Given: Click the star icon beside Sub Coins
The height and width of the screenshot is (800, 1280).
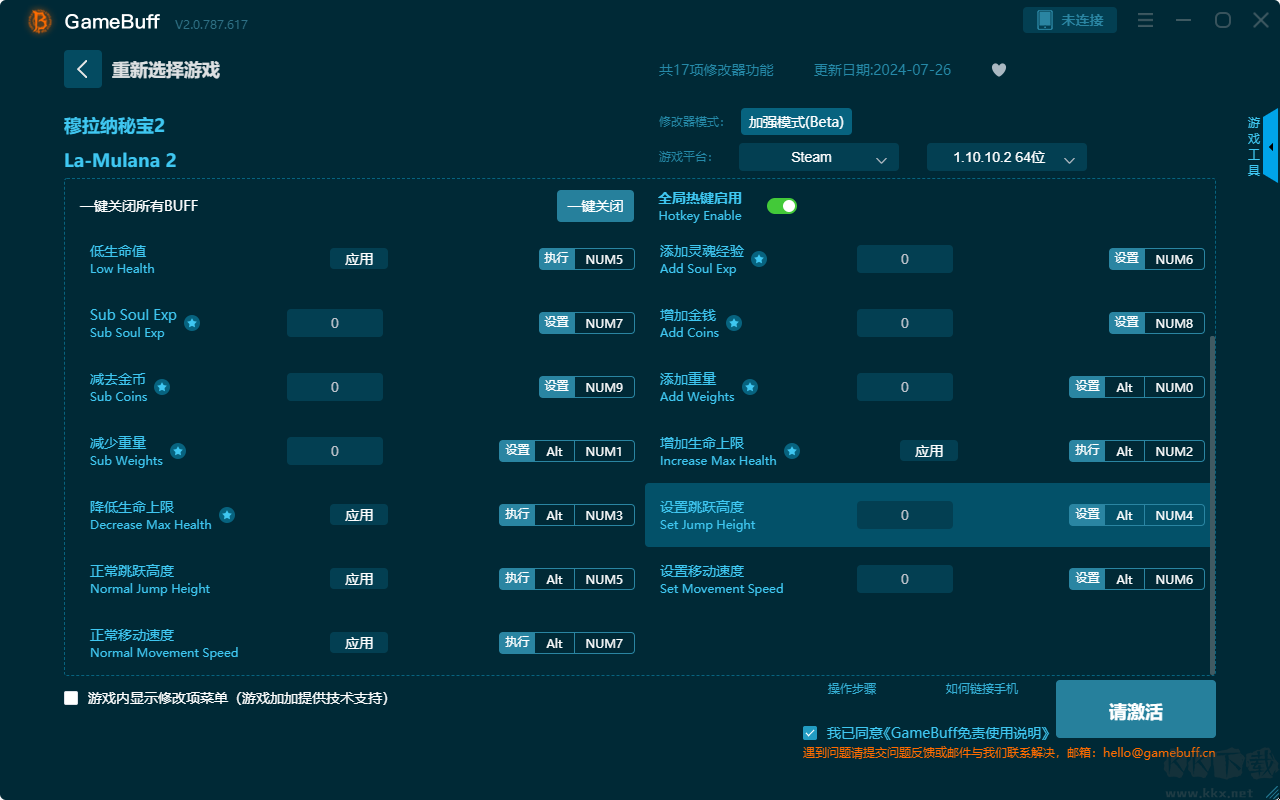Looking at the screenshot, I should [162, 387].
